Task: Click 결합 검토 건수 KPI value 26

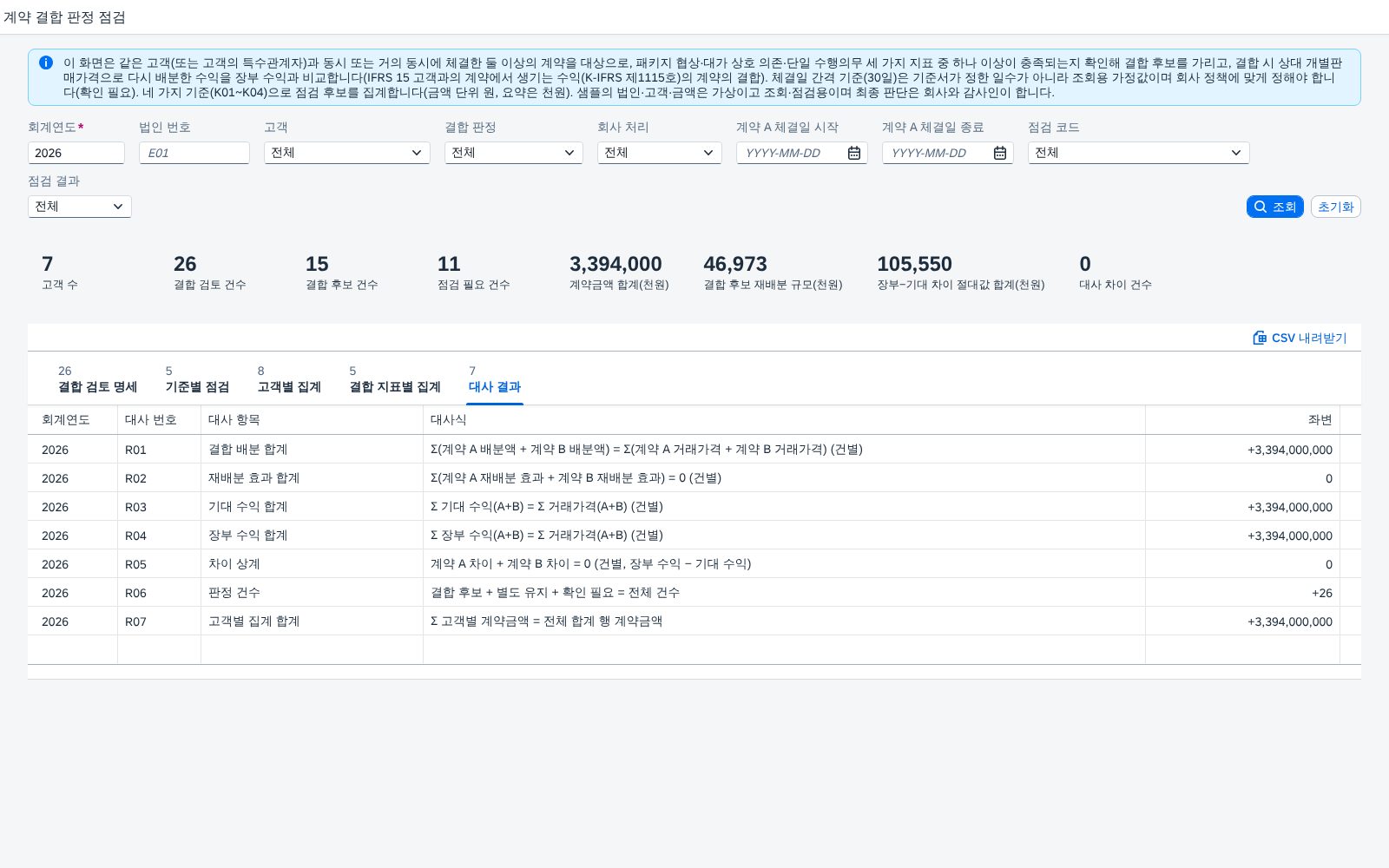Action: (185, 264)
